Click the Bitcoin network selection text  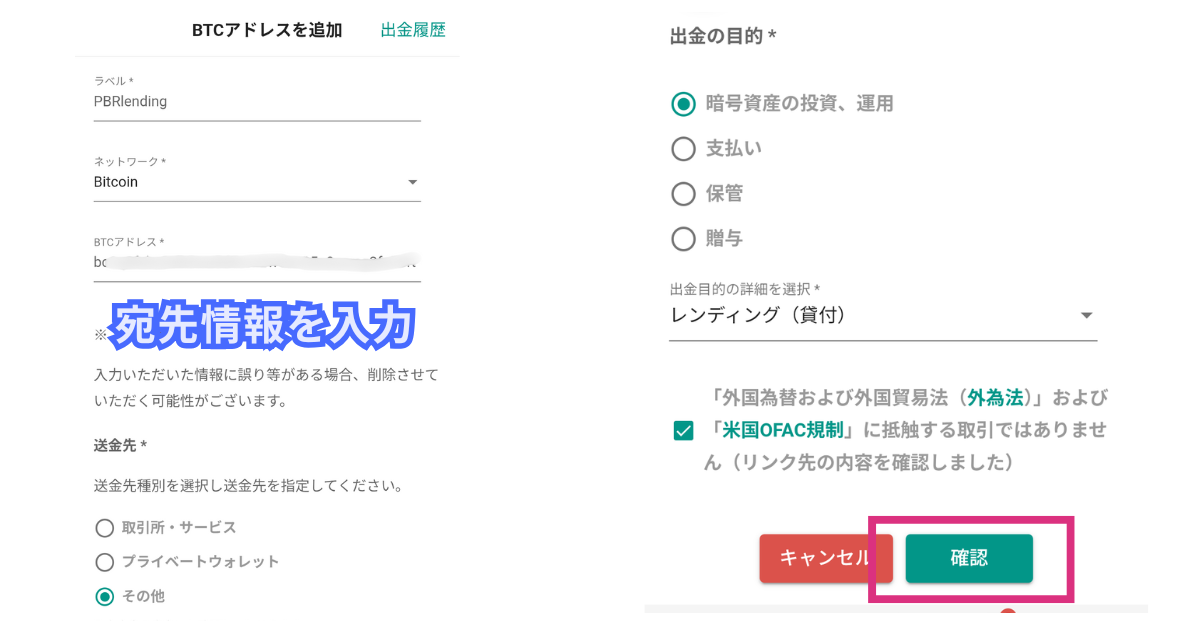tap(116, 183)
